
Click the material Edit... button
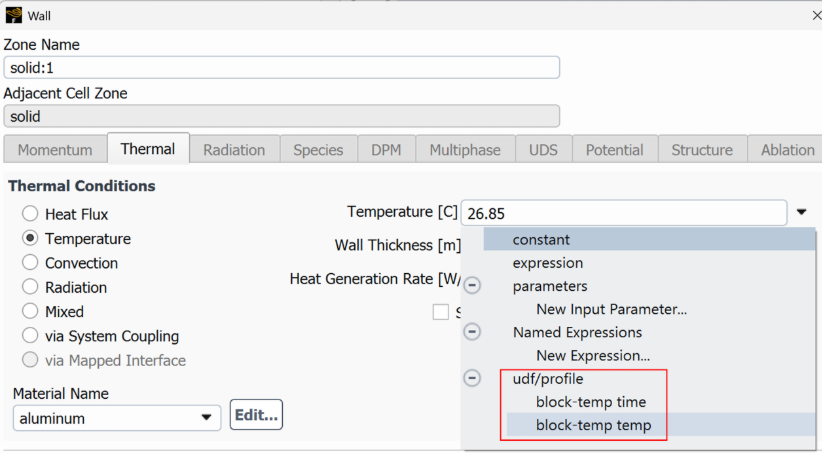pos(256,415)
